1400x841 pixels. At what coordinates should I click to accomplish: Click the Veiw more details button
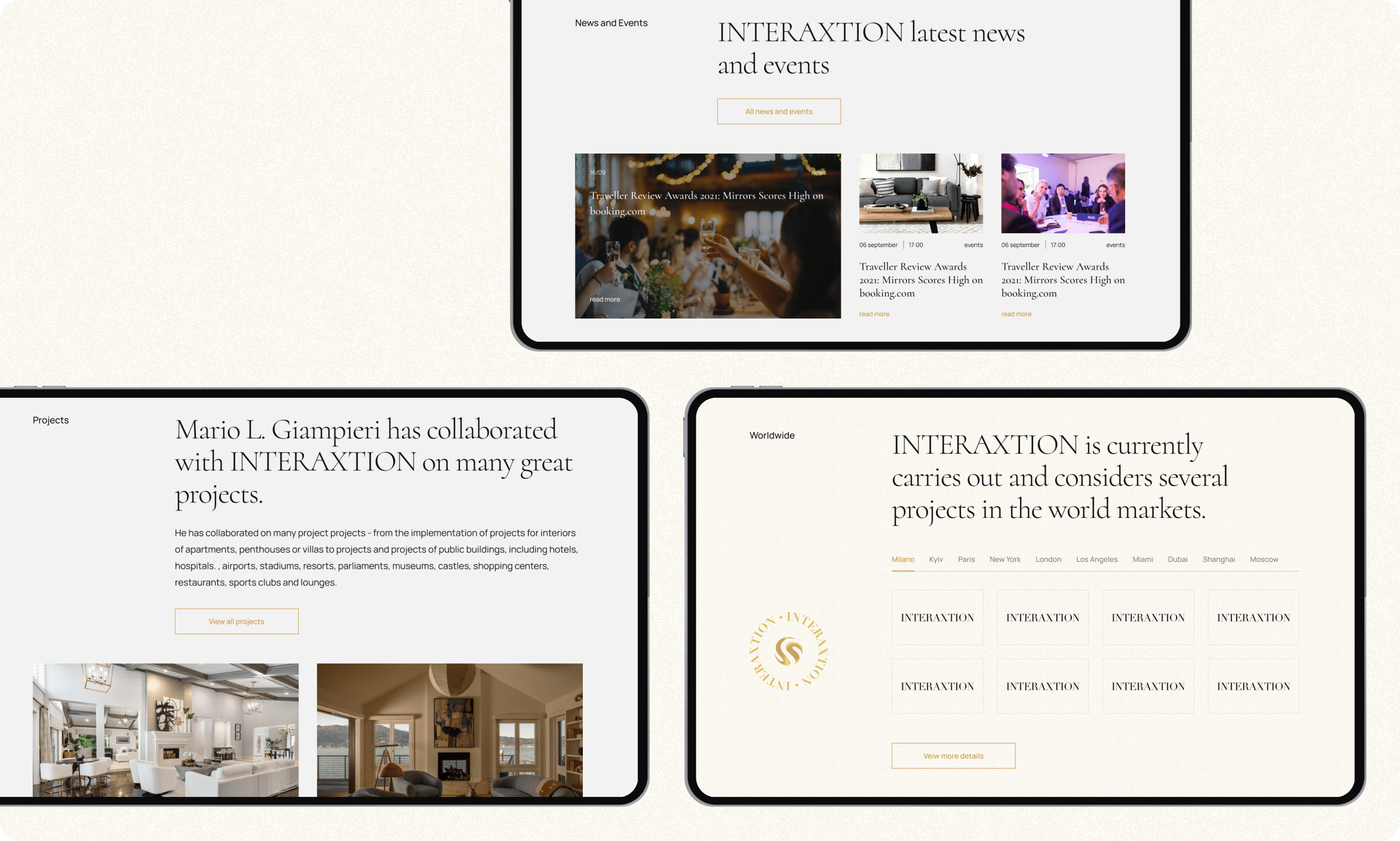coord(953,756)
